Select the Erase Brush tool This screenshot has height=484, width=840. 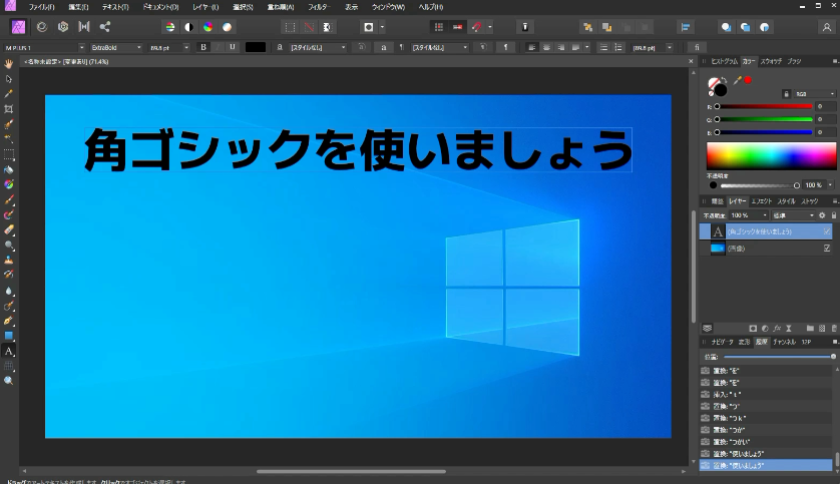coord(9,230)
